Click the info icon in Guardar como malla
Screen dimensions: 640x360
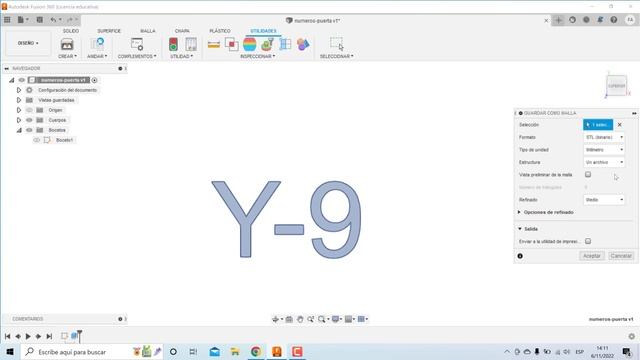point(520,256)
